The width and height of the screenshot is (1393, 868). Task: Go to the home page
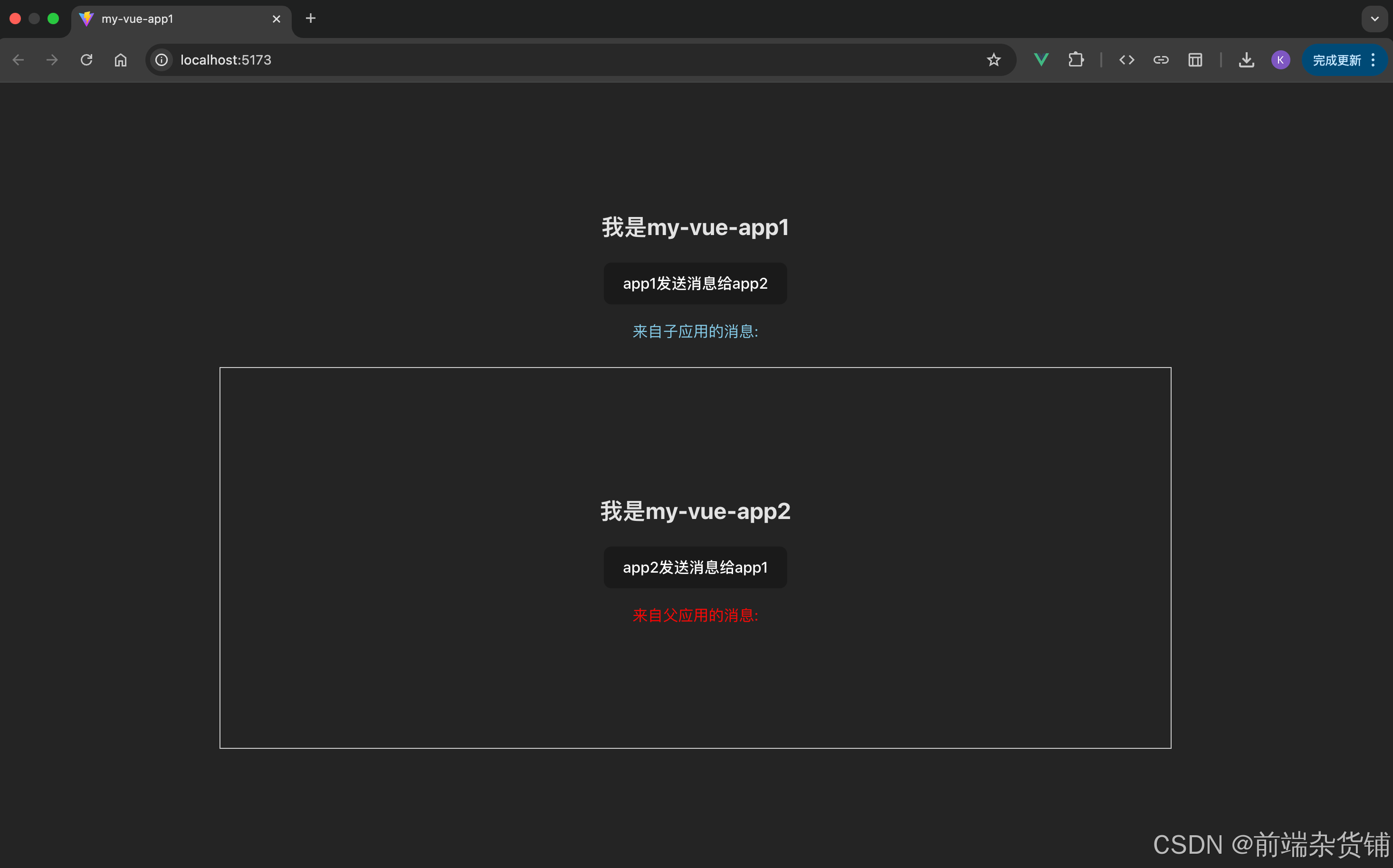121,60
